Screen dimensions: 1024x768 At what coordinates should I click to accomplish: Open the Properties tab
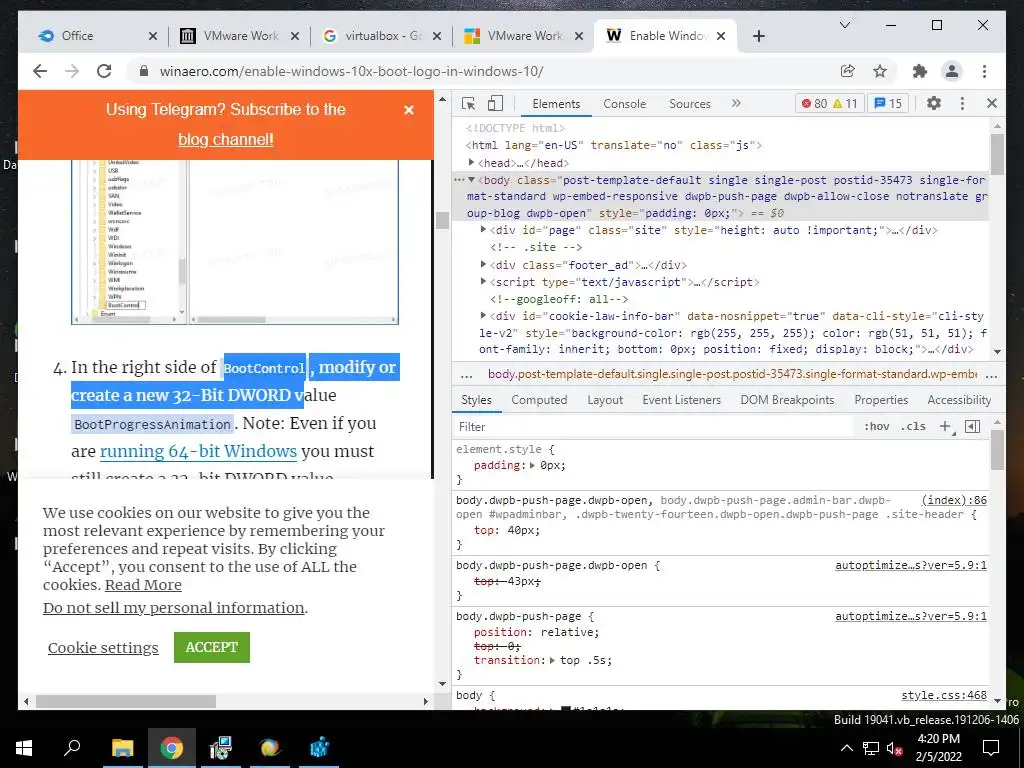[x=881, y=400]
